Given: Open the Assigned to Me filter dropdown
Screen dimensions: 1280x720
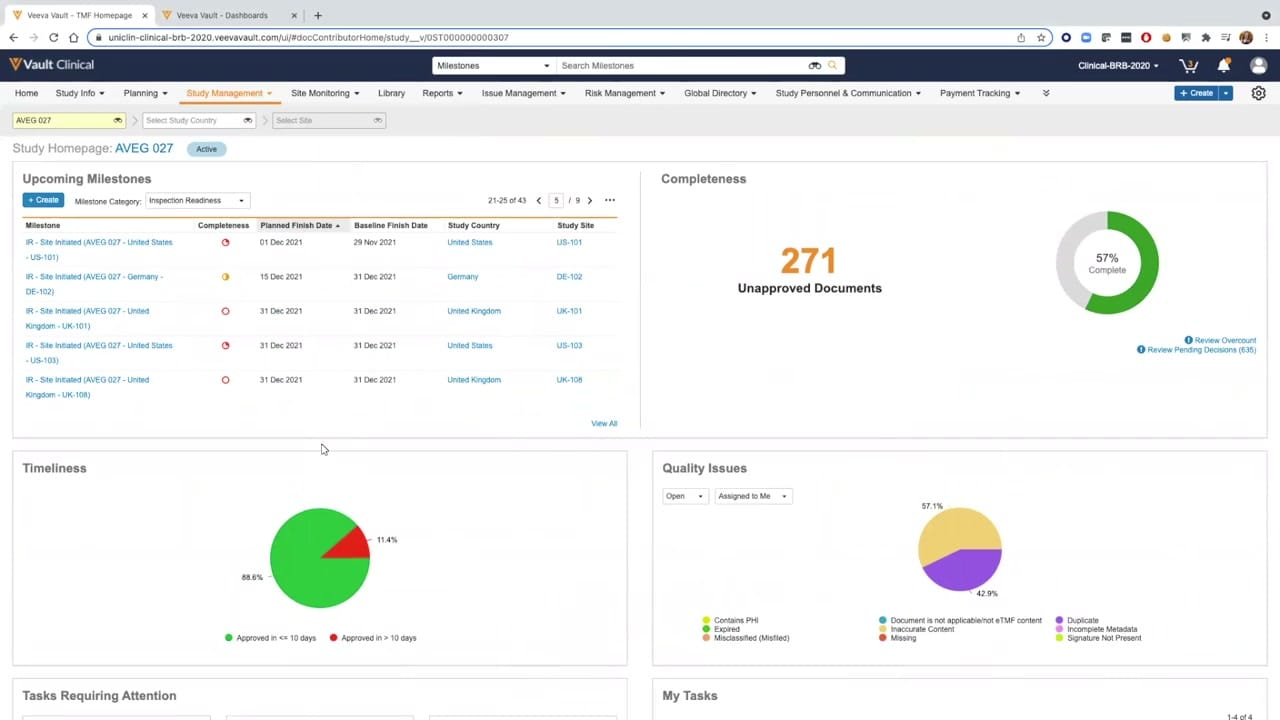Looking at the screenshot, I should [752, 496].
